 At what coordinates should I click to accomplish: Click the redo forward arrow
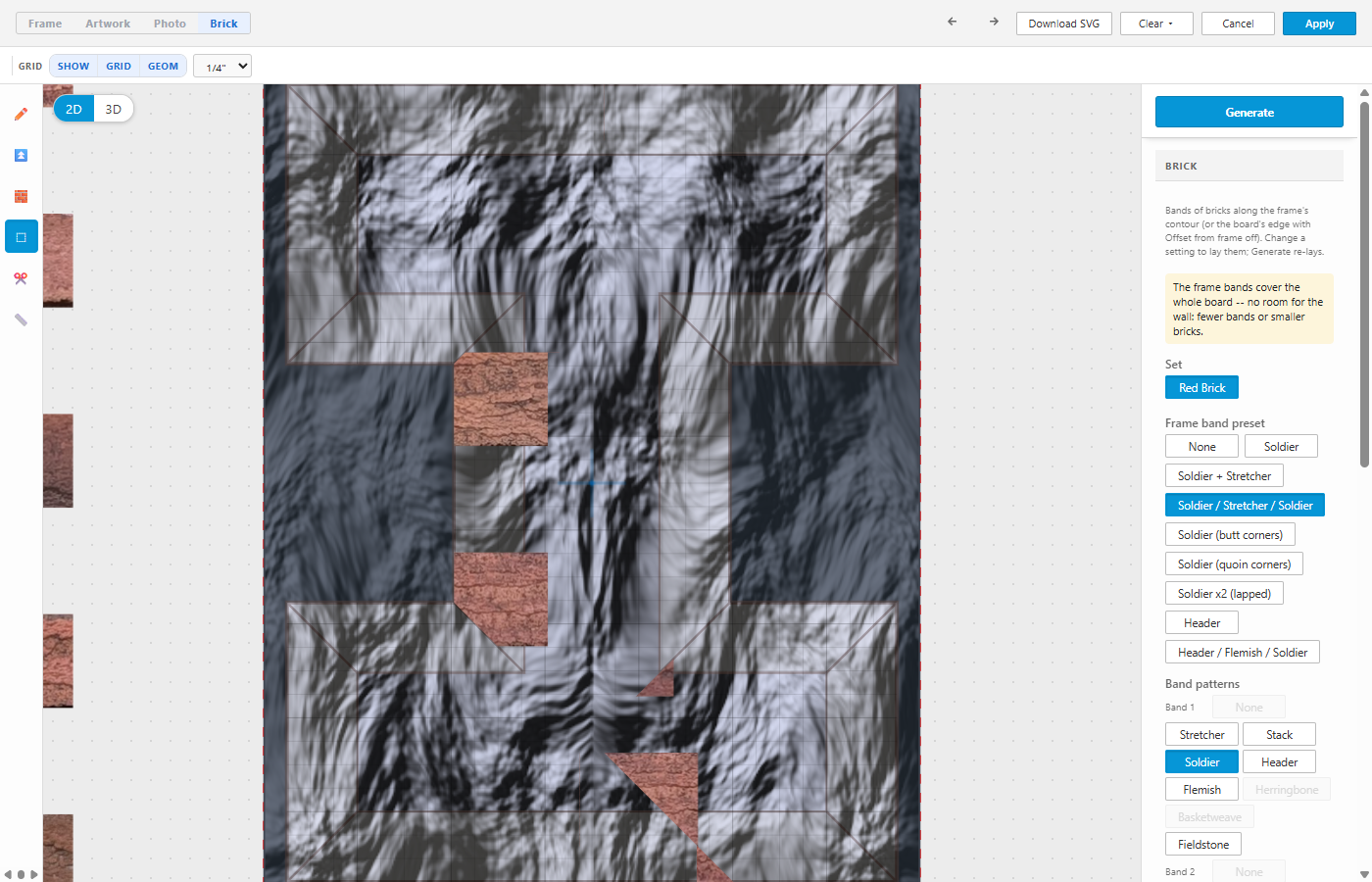coord(994,22)
